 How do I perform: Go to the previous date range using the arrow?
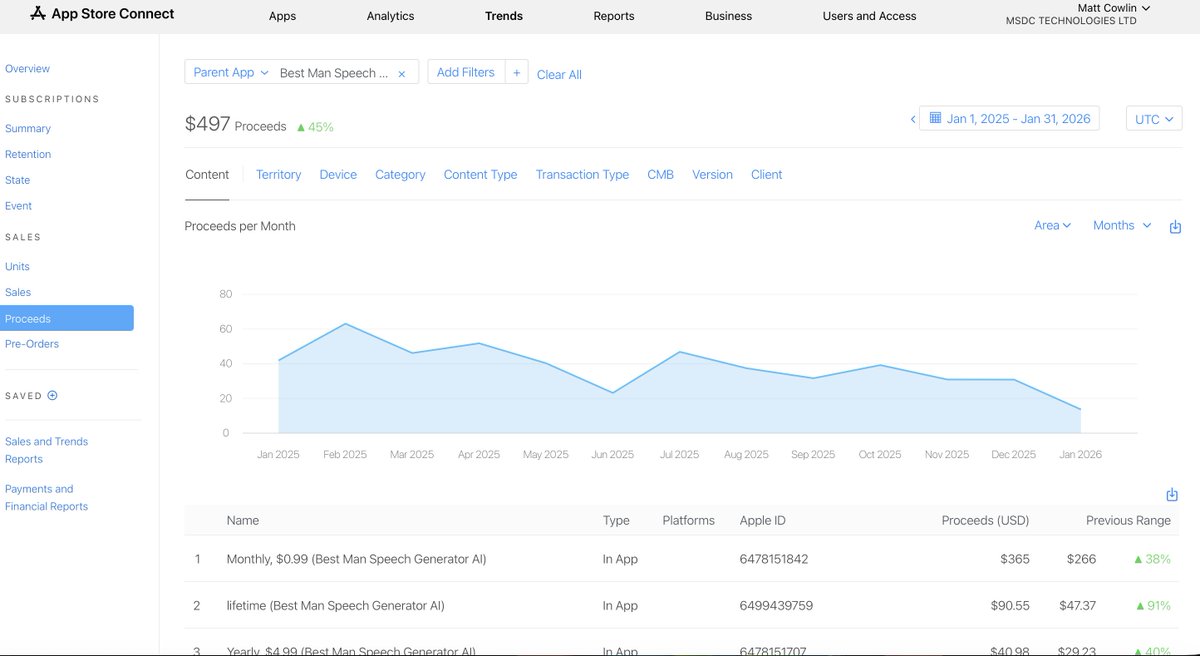click(912, 119)
